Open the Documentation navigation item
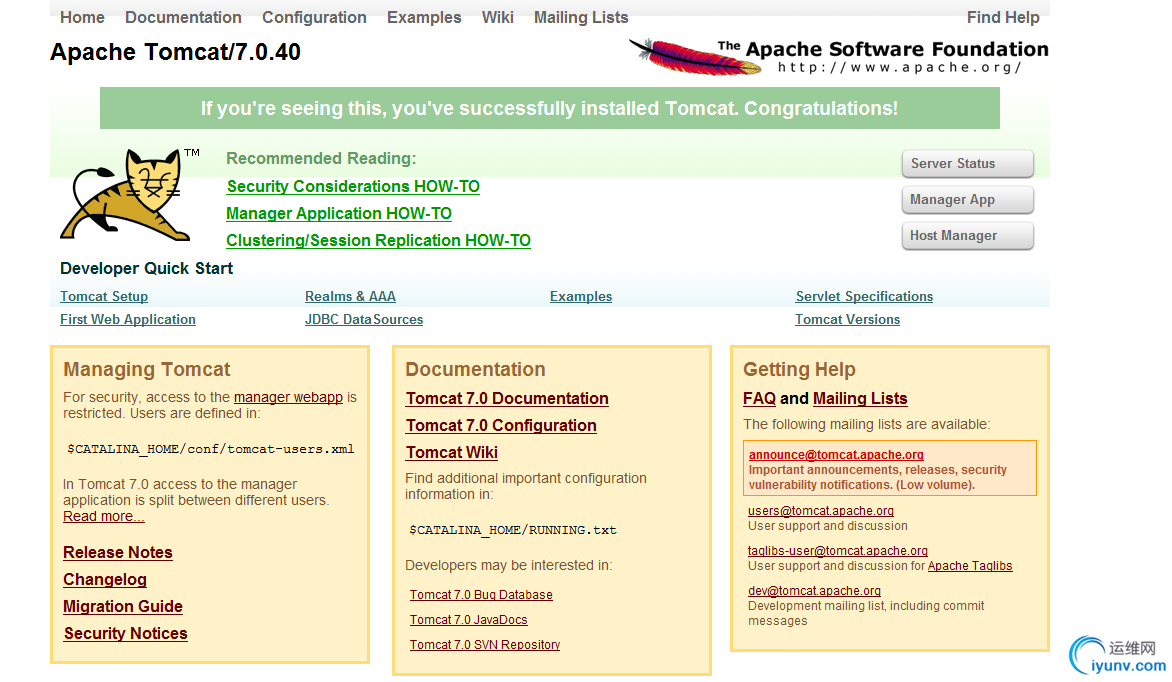The width and height of the screenshot is (1172, 682). (x=183, y=17)
